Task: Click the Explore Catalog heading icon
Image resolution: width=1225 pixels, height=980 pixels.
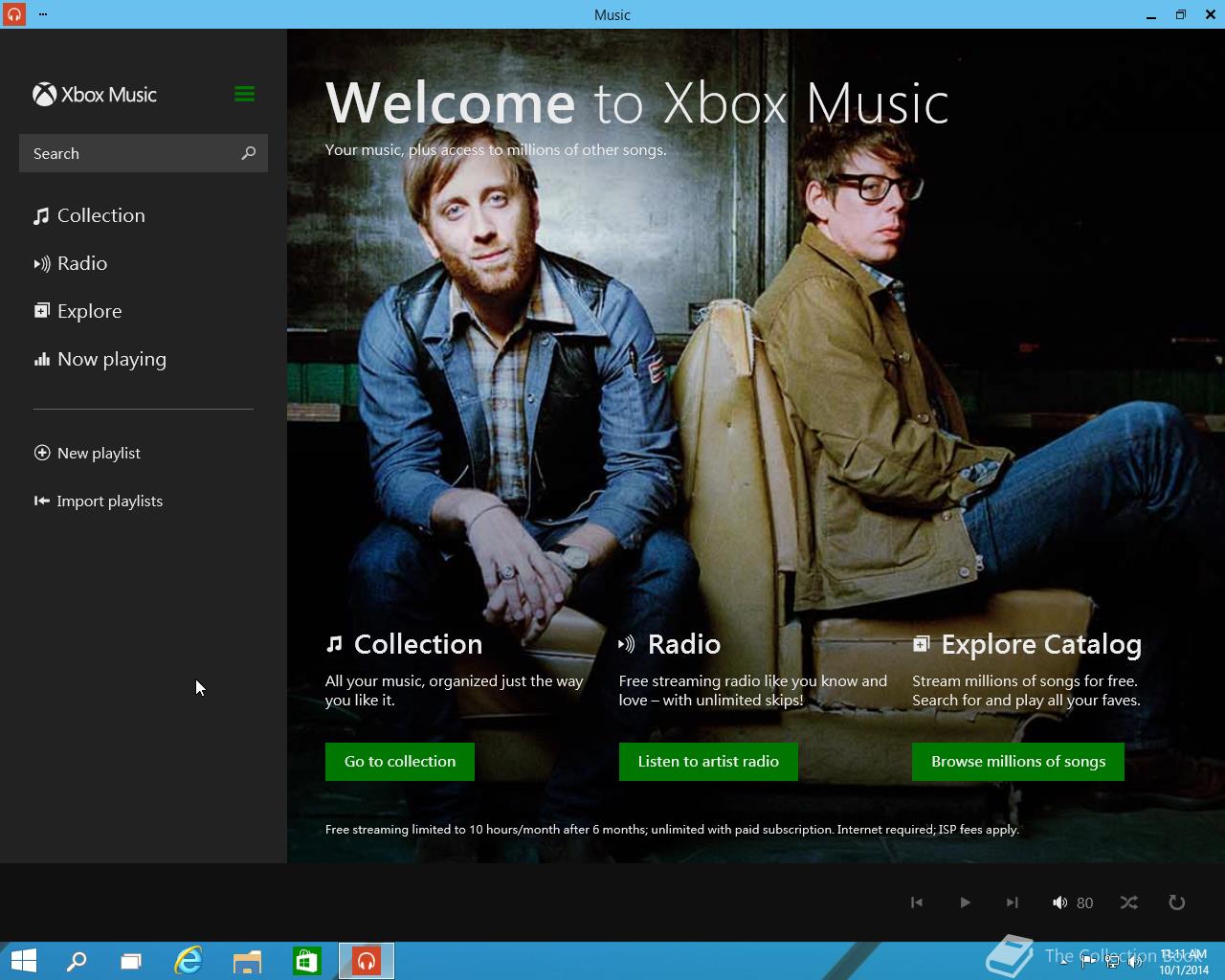Action: click(921, 644)
